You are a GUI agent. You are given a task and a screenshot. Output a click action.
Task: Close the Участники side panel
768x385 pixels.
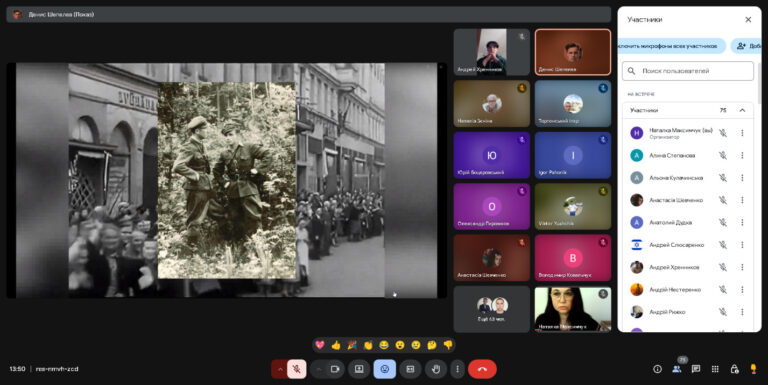(x=748, y=20)
